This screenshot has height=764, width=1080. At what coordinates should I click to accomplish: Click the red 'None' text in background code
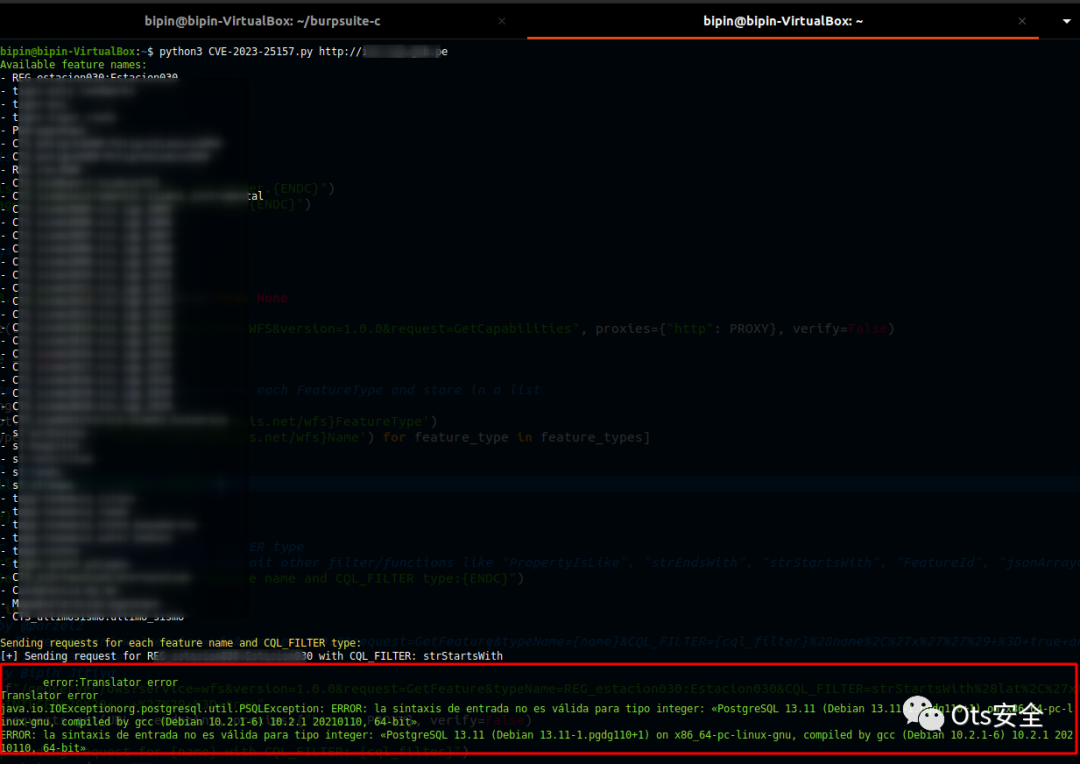tap(271, 298)
